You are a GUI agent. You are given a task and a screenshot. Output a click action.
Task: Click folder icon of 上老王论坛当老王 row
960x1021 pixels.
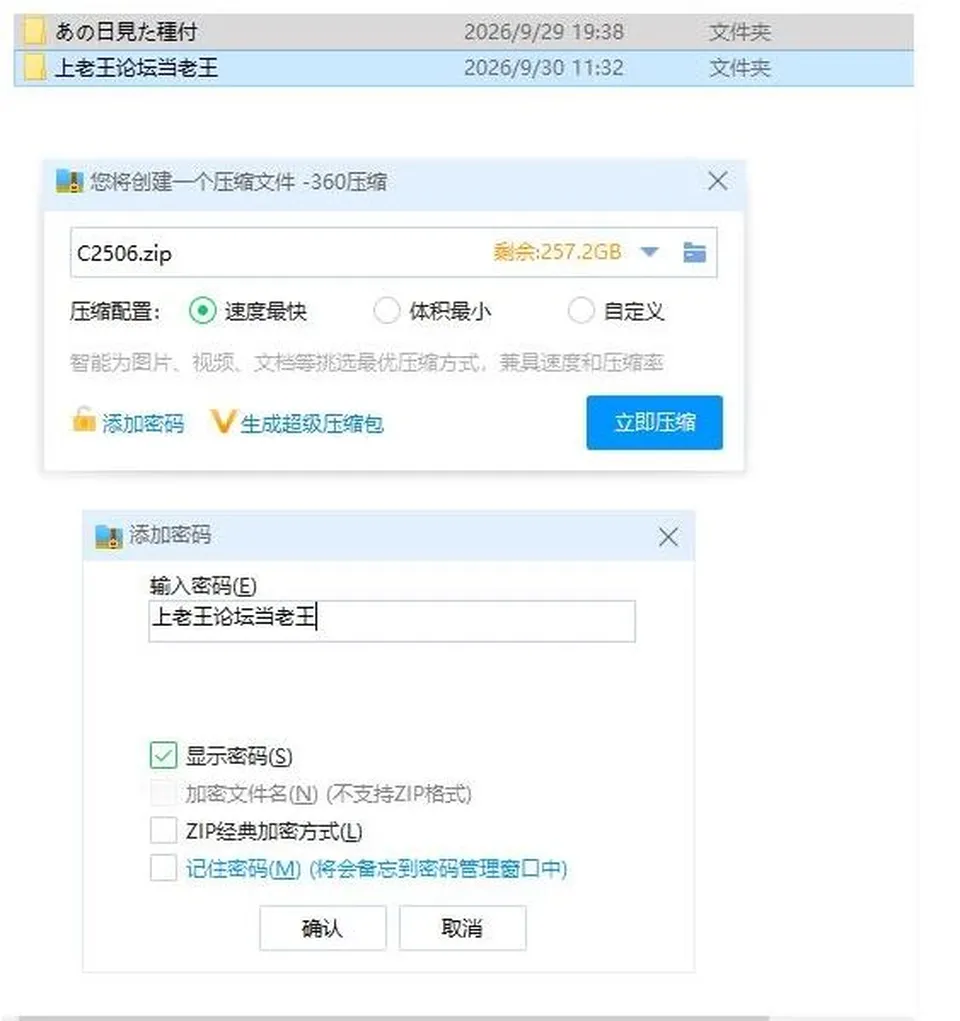pos(35,68)
